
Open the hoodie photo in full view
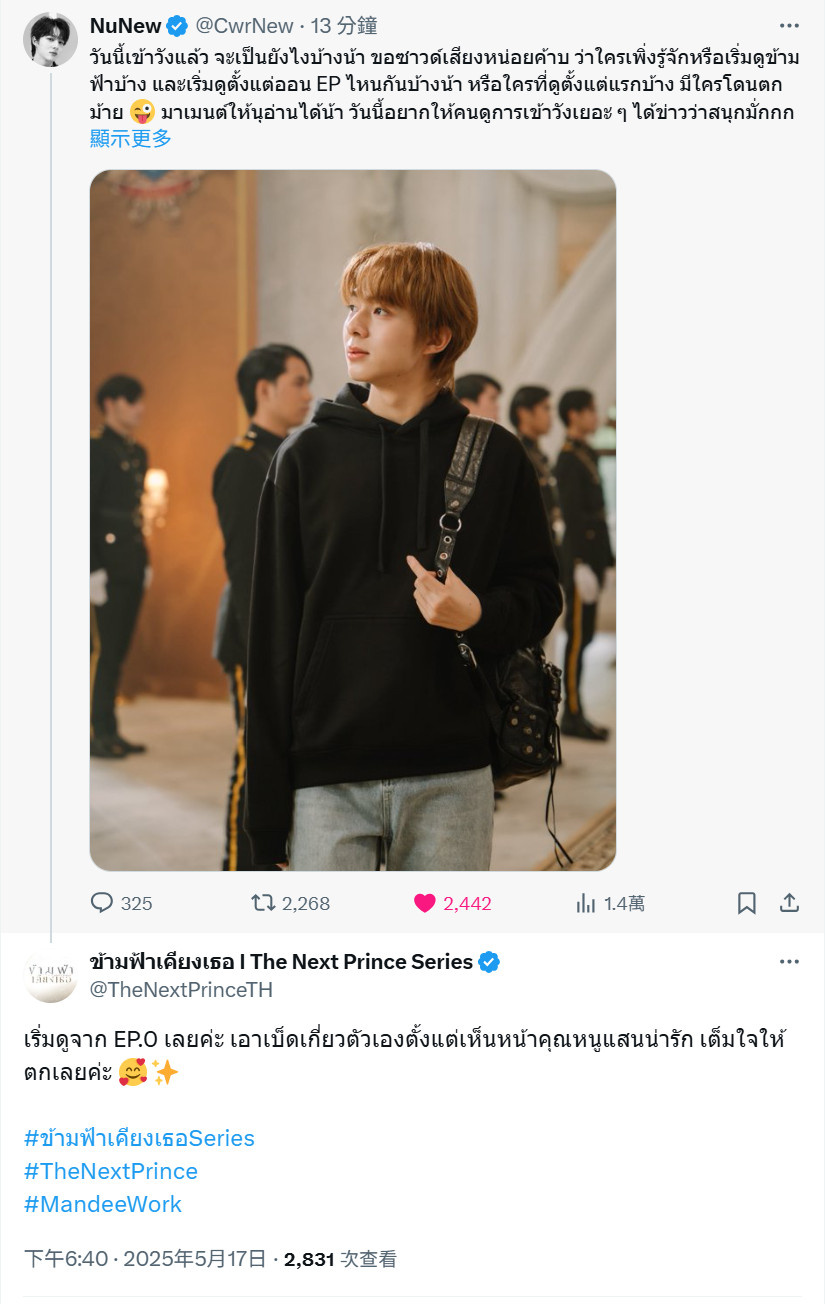click(x=353, y=520)
